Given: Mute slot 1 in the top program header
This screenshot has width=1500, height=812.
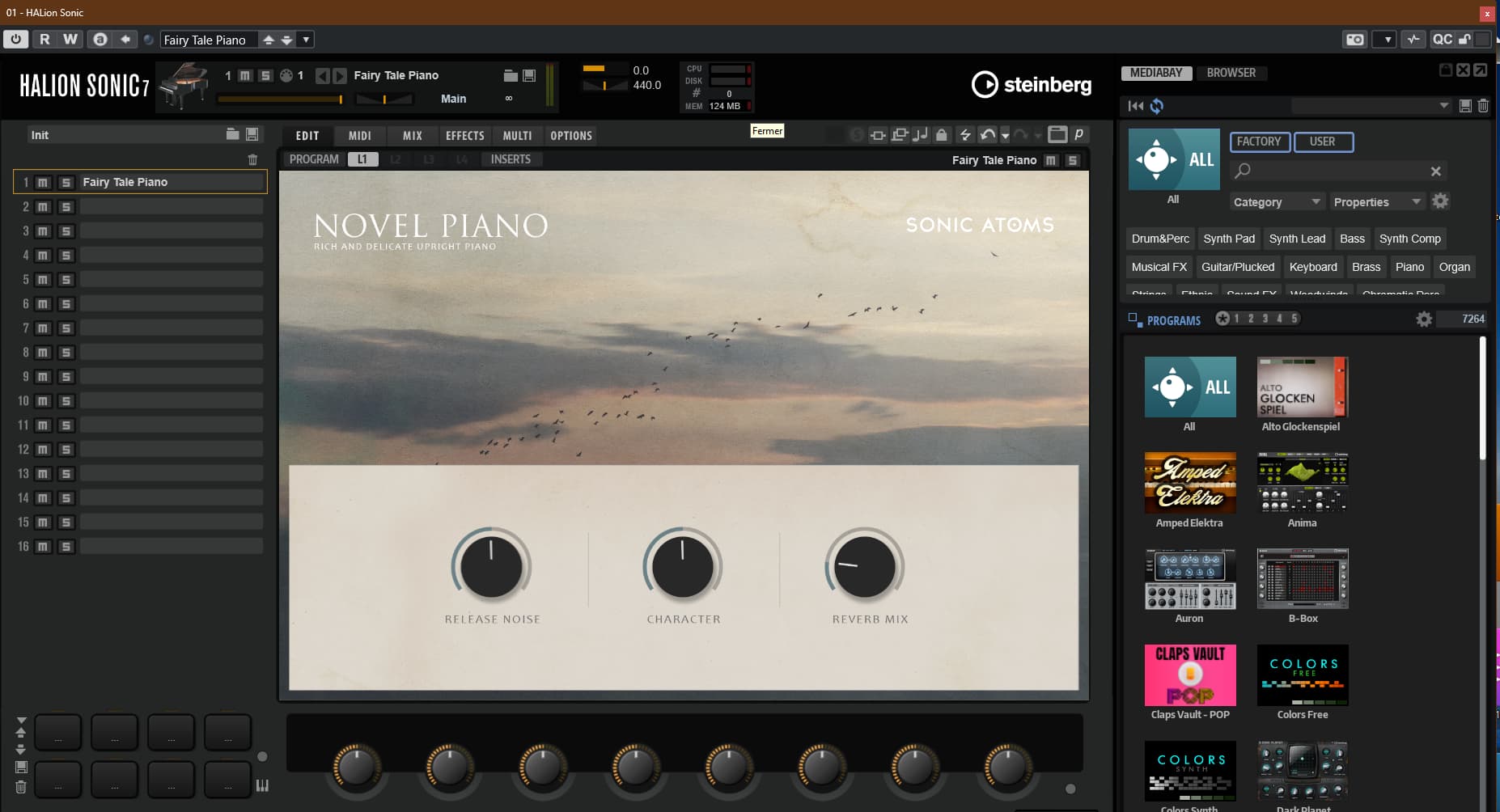Looking at the screenshot, I should pyautogui.click(x=244, y=75).
